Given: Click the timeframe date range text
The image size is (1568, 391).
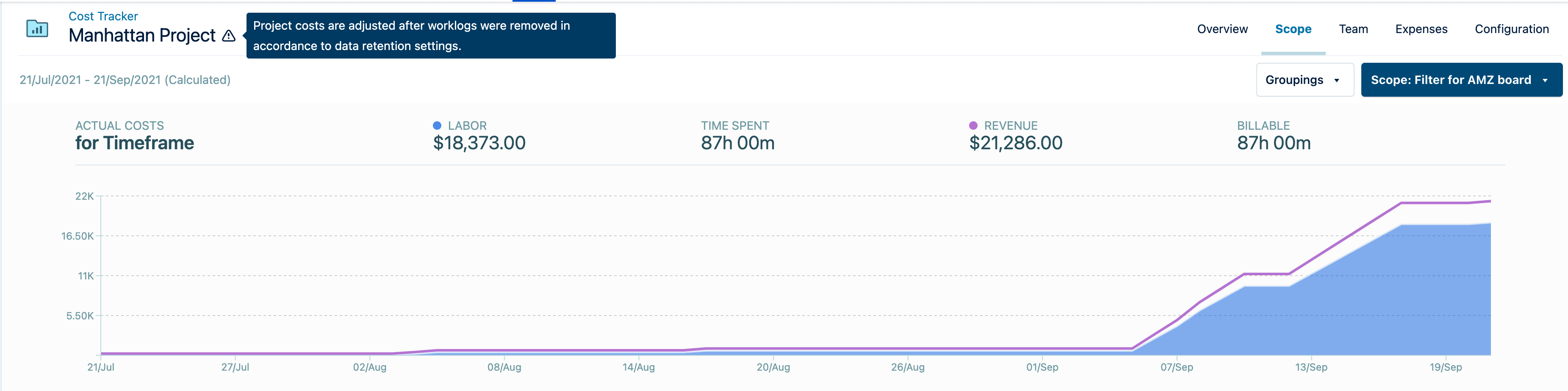Looking at the screenshot, I should point(125,80).
